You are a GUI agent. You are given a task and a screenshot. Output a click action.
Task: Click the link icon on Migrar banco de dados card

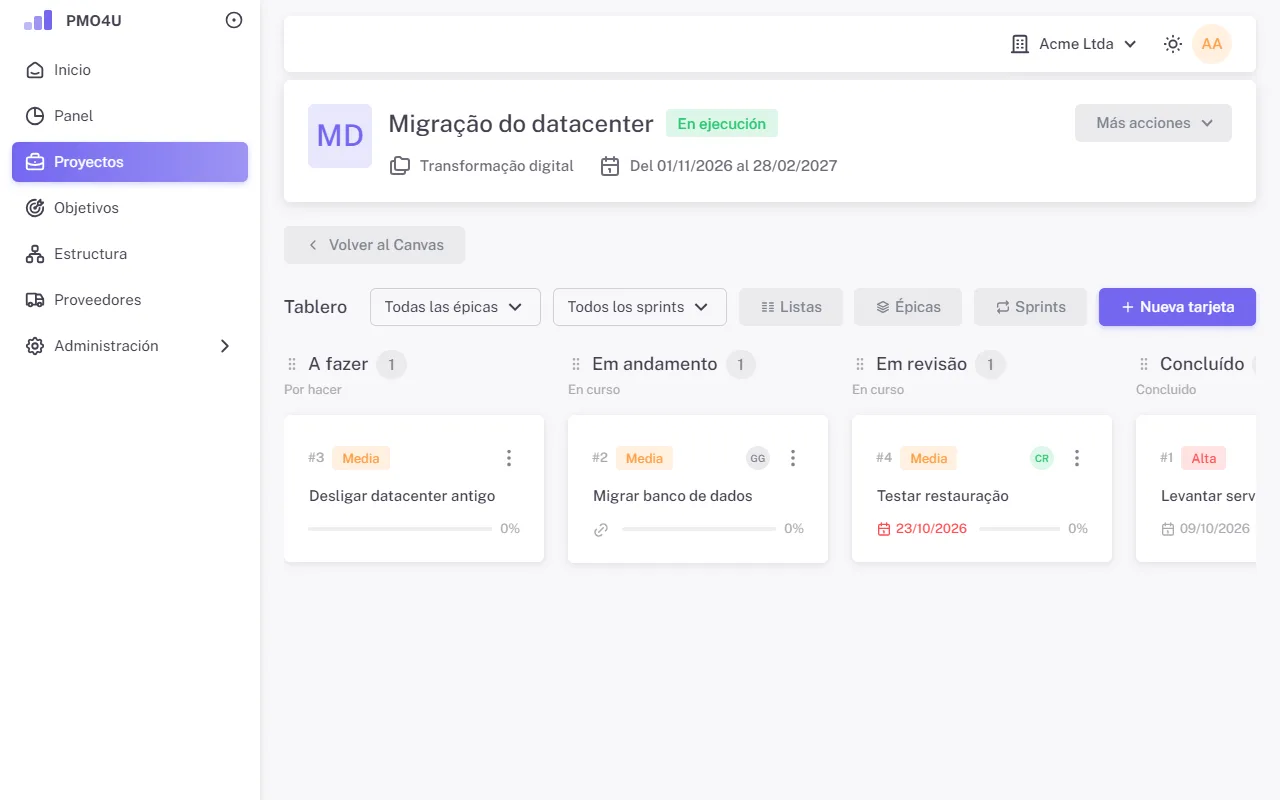[x=601, y=529]
